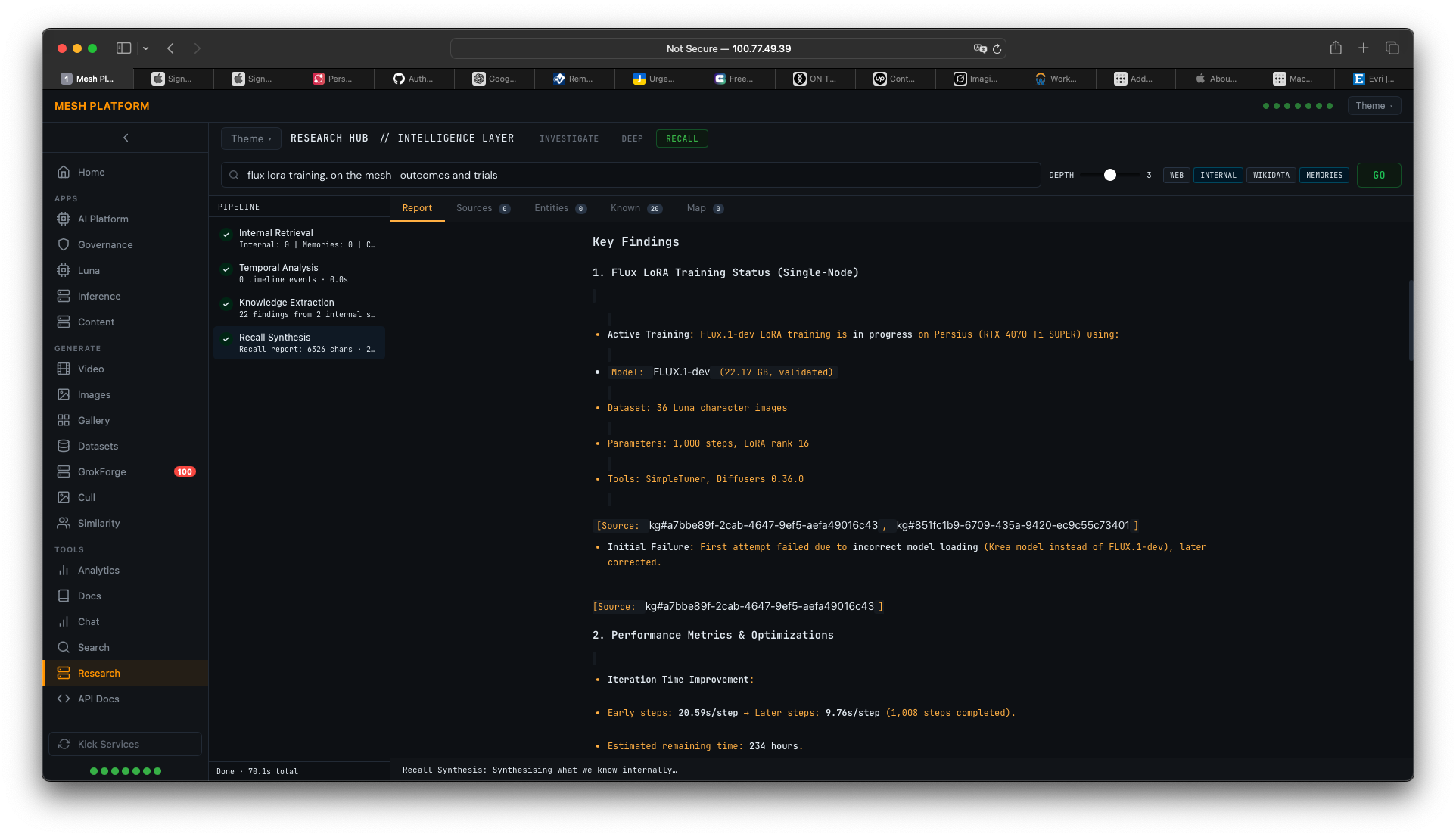Open the Theme dropdown near Research Hub
This screenshot has width=1456, height=837.
[250, 138]
